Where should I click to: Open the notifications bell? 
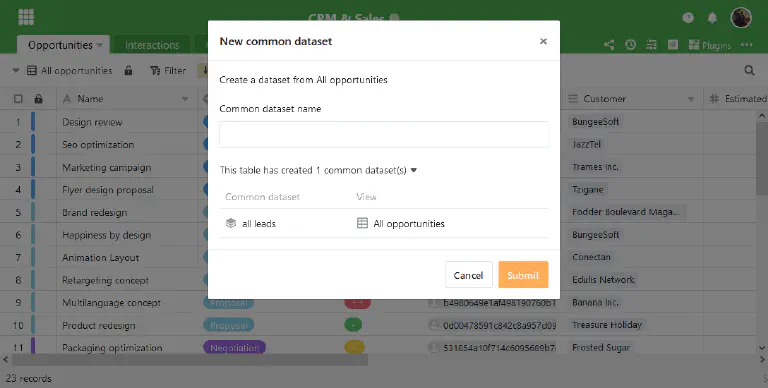pyautogui.click(x=712, y=18)
